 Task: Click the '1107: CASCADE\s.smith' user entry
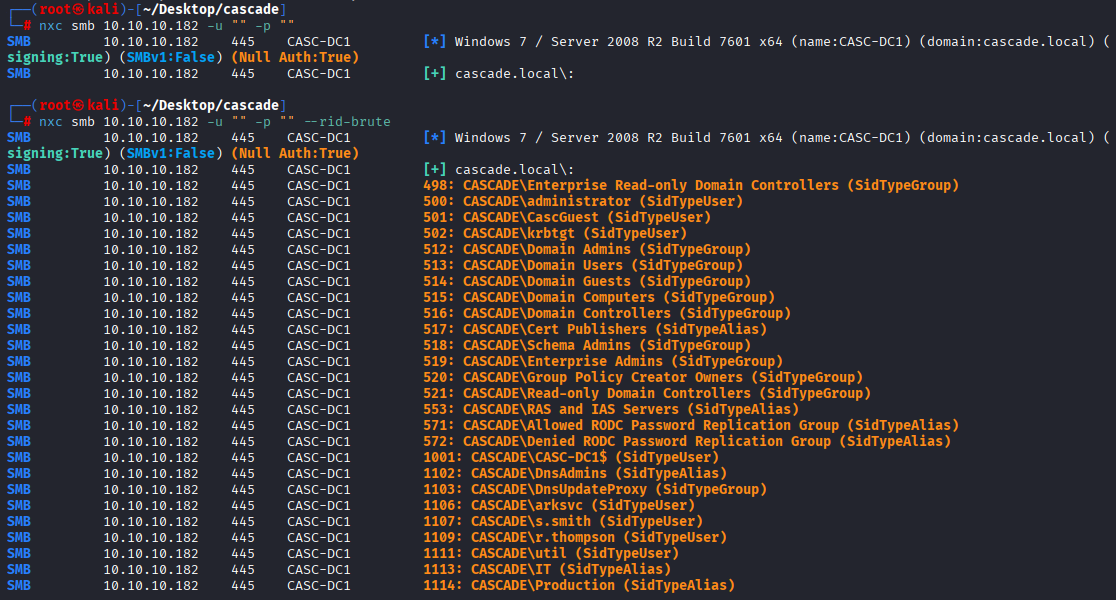(x=563, y=522)
